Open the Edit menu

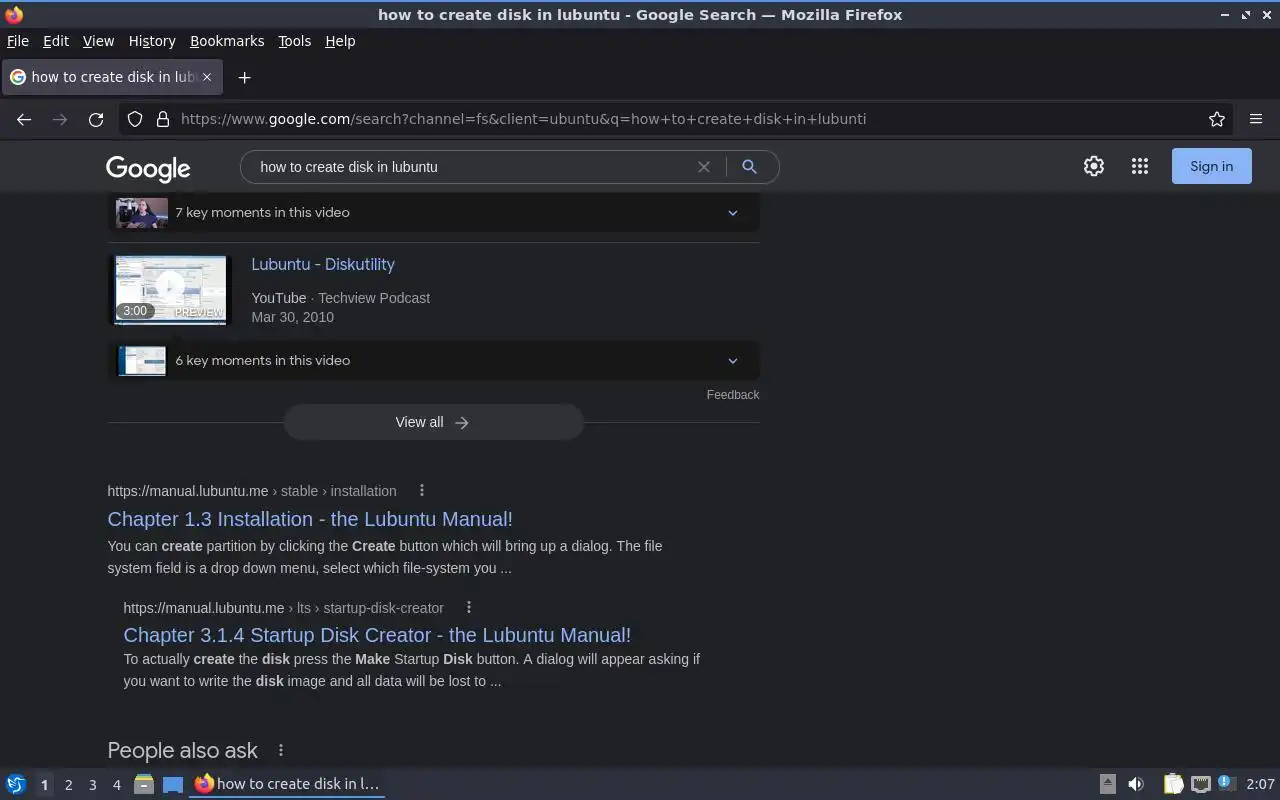click(56, 41)
